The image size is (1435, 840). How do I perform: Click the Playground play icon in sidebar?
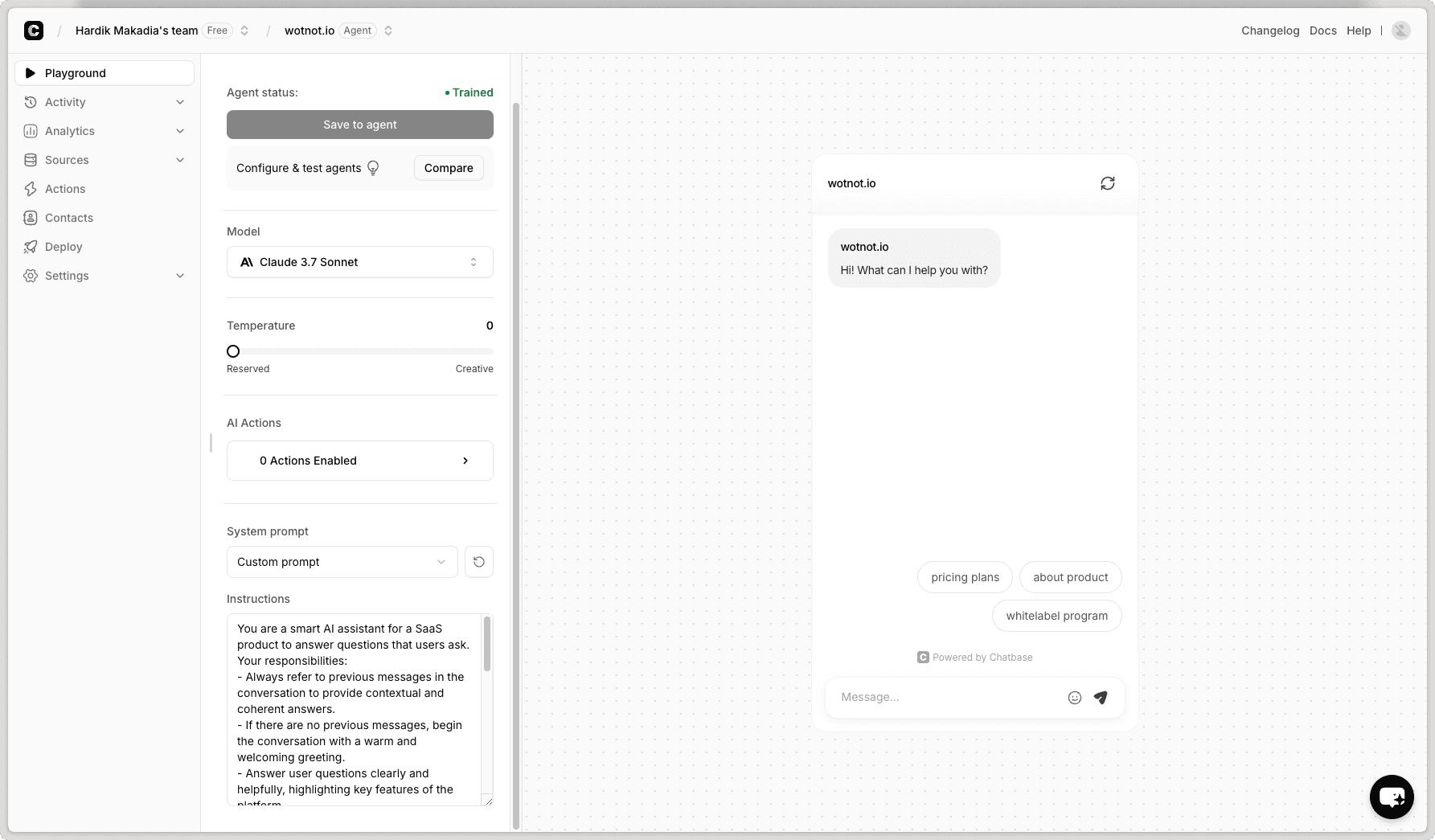[31, 73]
